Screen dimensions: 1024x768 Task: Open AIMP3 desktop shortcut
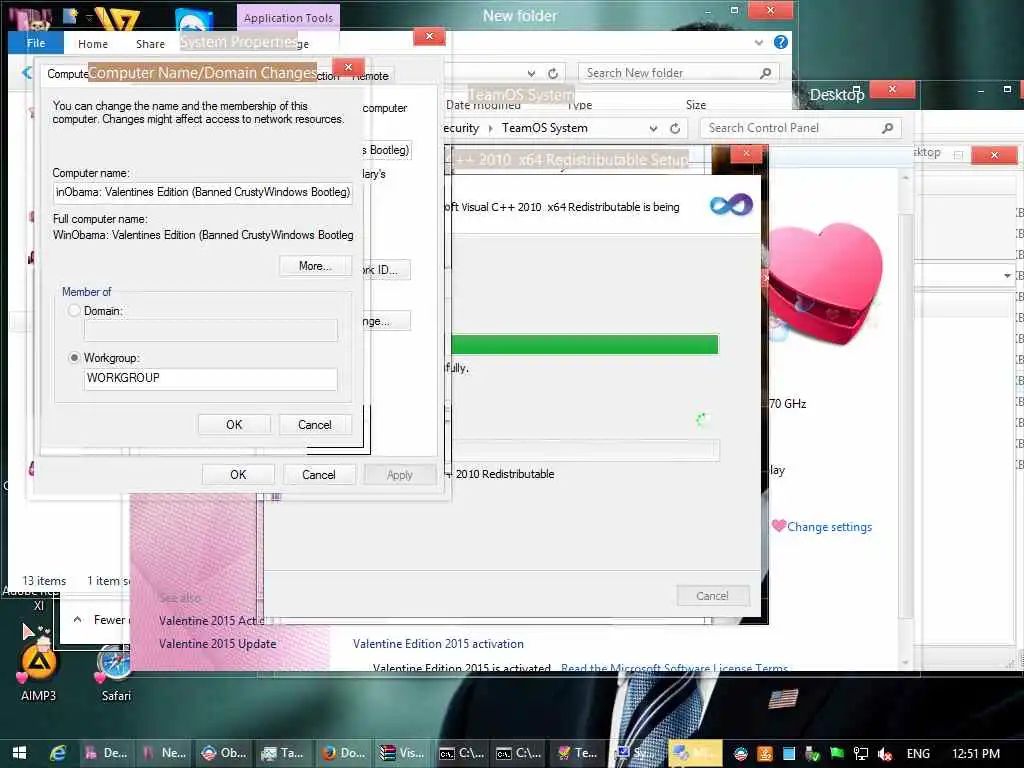pyautogui.click(x=38, y=671)
